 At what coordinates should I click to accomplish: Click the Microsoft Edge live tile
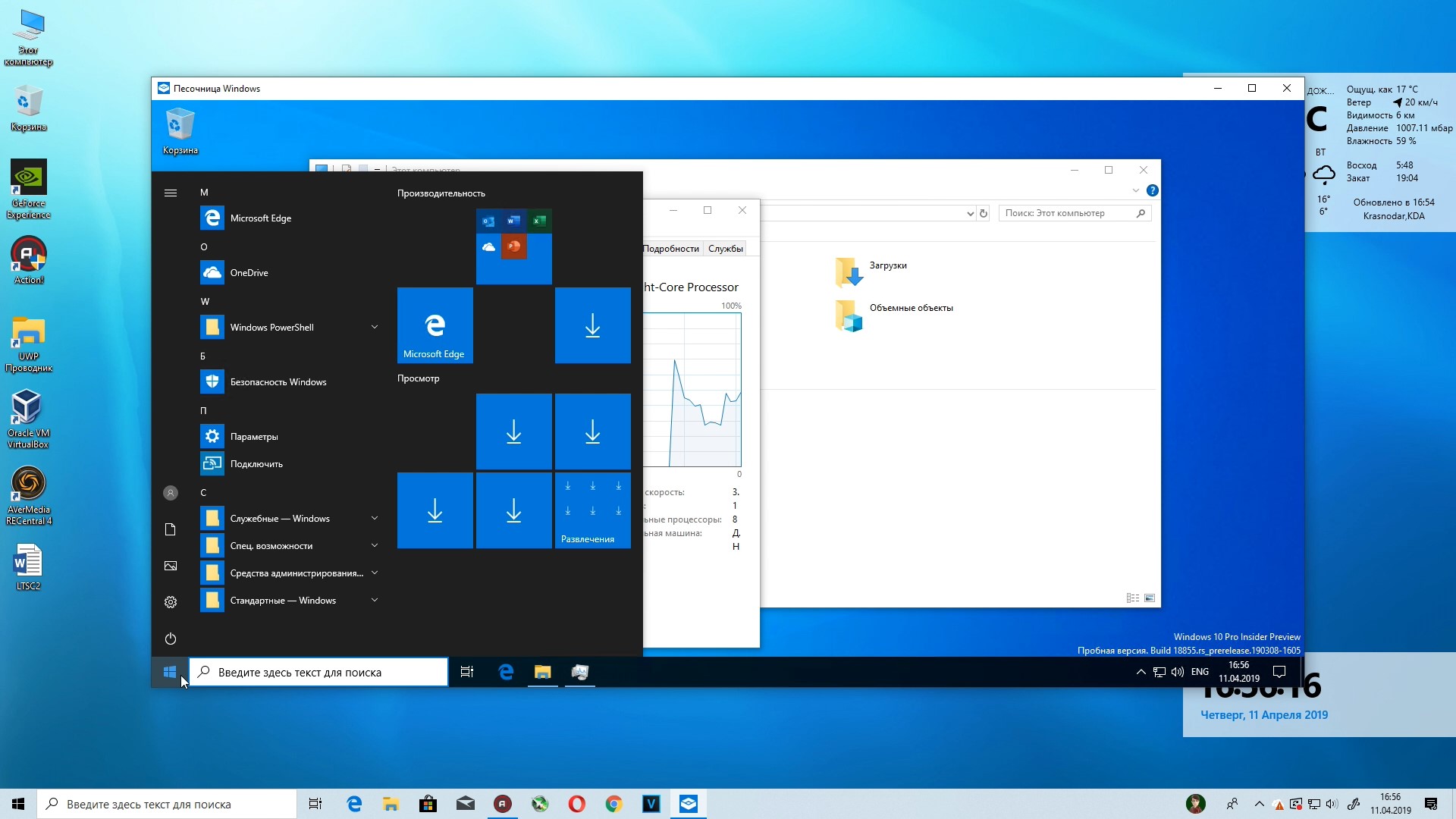tap(435, 325)
